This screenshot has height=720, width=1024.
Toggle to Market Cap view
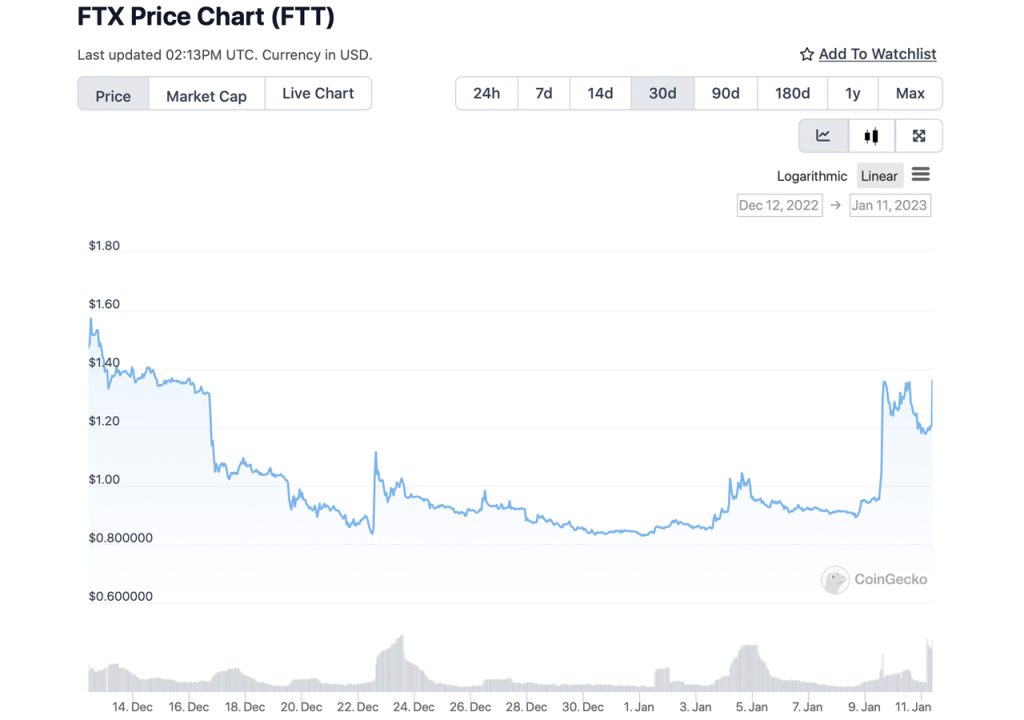click(x=206, y=95)
